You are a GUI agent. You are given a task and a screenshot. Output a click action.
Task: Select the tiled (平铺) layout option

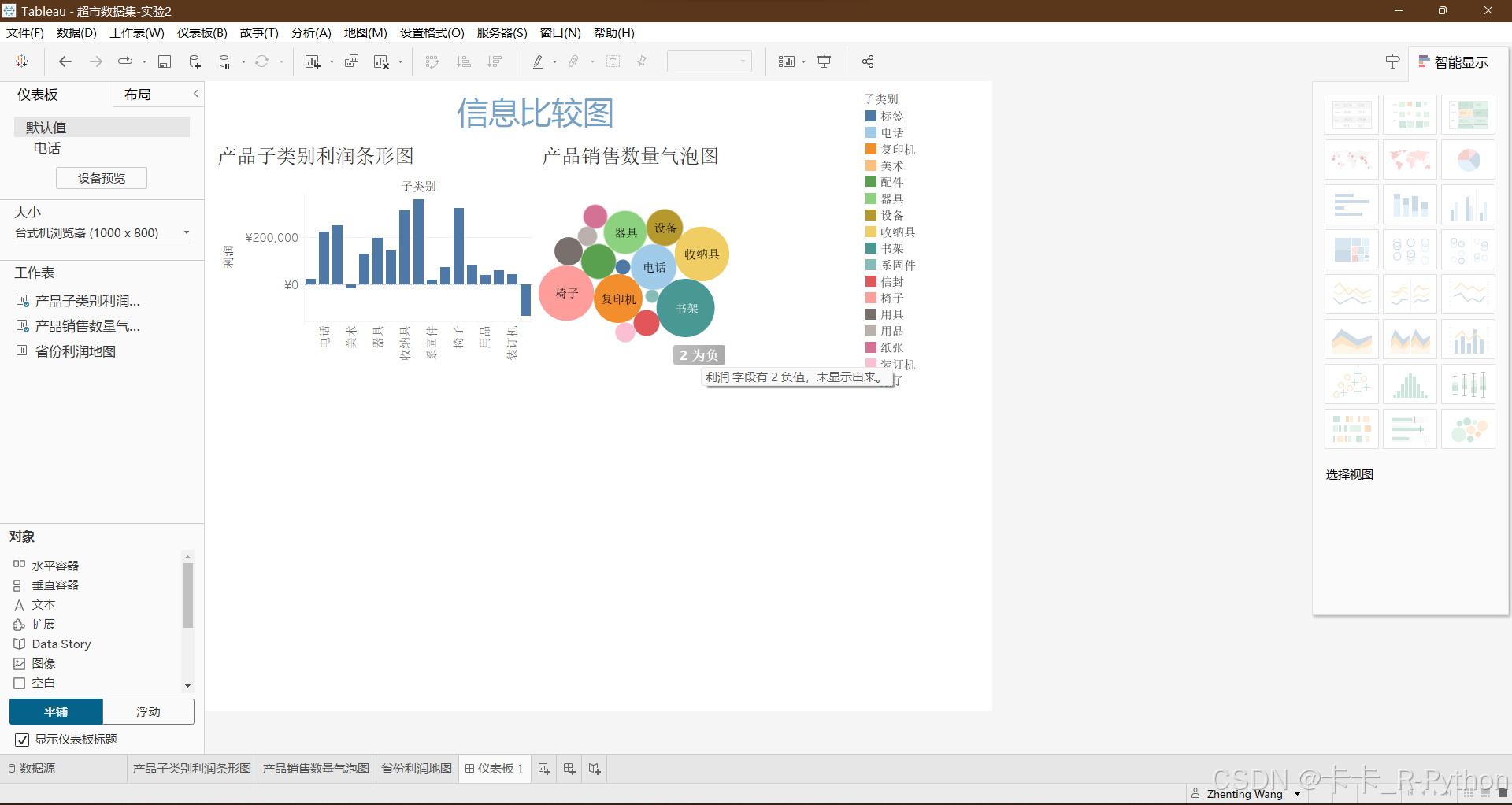point(56,711)
